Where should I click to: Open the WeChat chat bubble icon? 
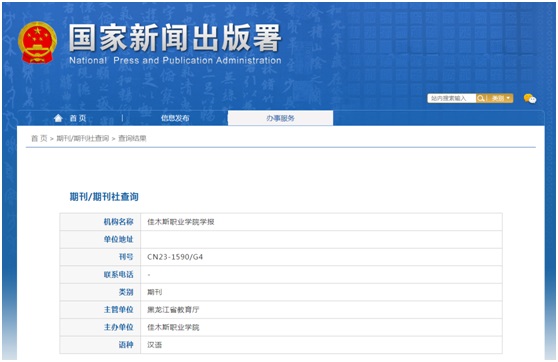[530, 98]
